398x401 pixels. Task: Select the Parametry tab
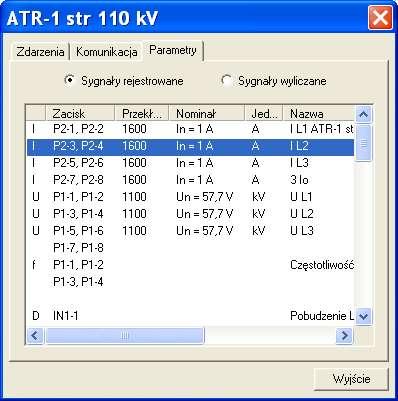[x=173, y=50]
